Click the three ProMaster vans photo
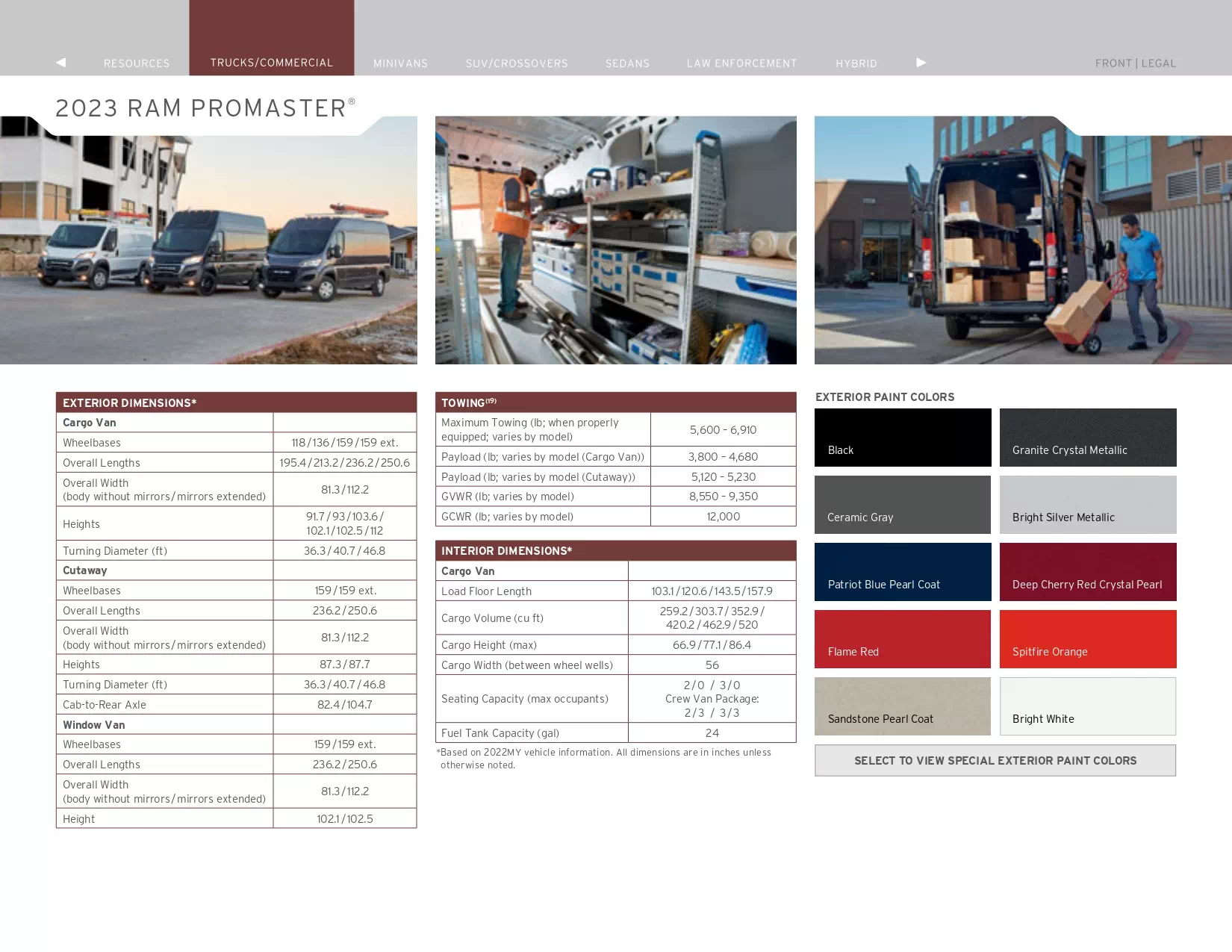The image size is (1232, 952). point(208,240)
